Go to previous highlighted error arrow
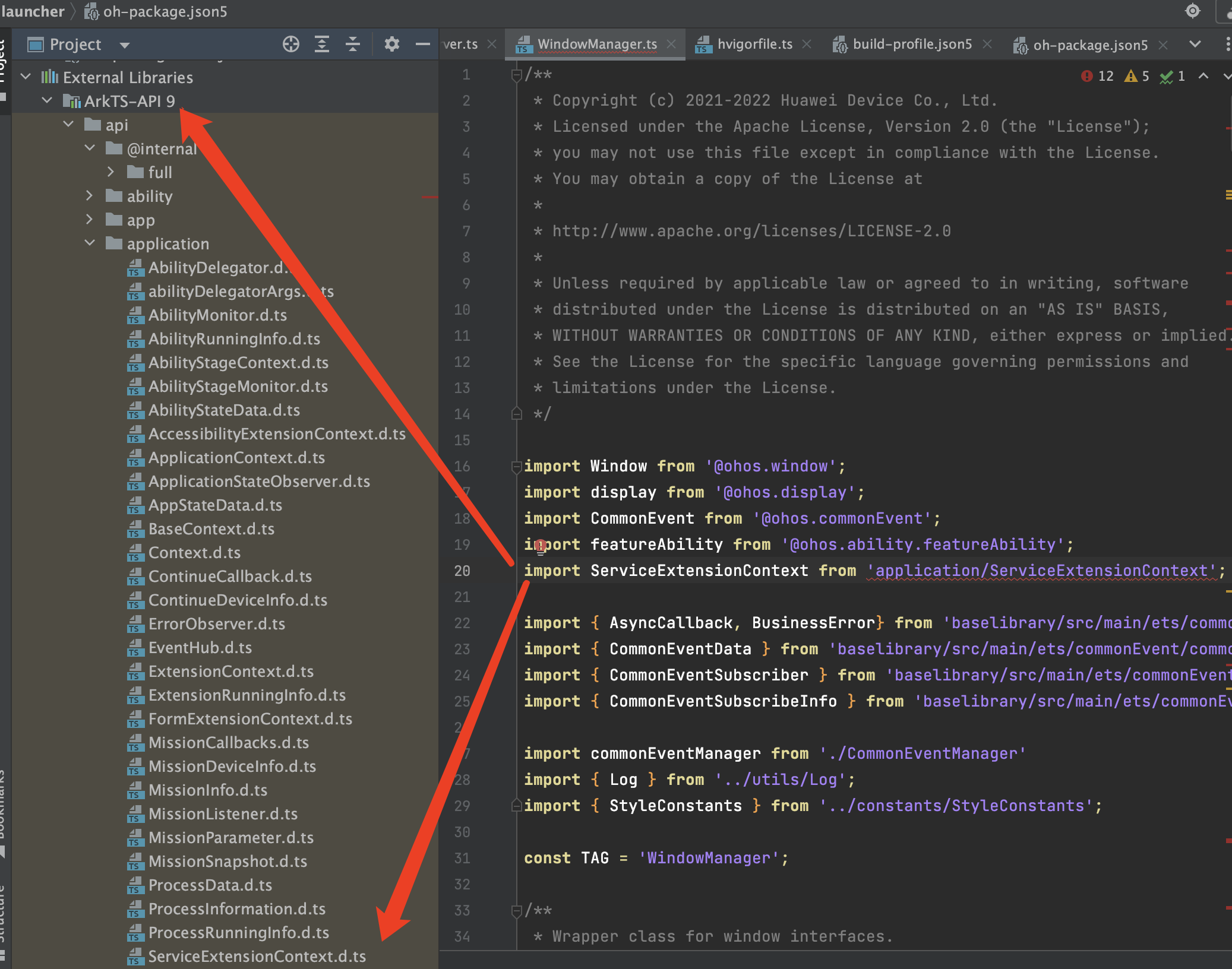 (x=1203, y=76)
